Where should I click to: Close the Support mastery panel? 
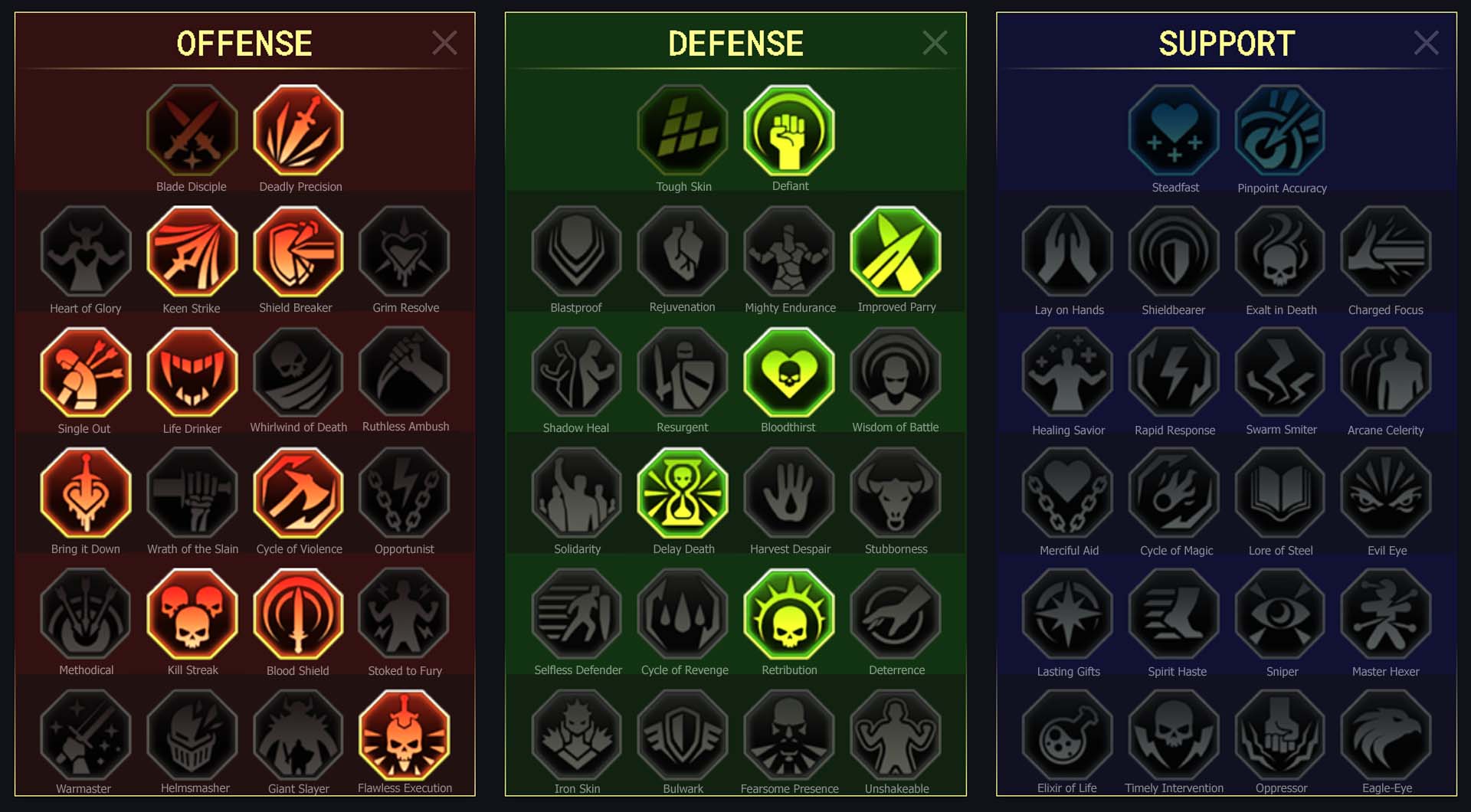(1426, 43)
